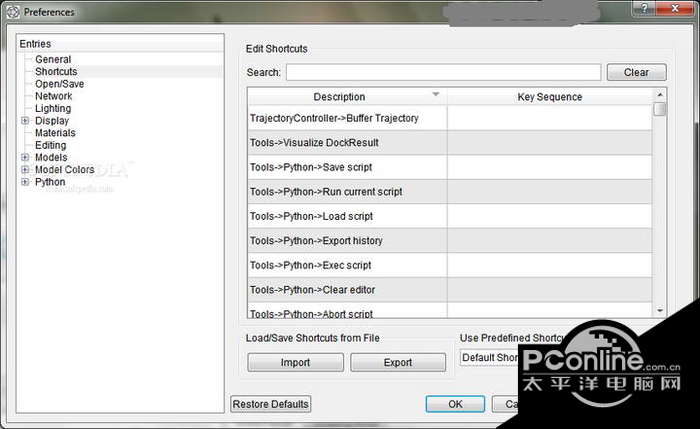Click the shortcuts table scroll down arrow
The height and width of the screenshot is (429, 700).
pos(660,310)
